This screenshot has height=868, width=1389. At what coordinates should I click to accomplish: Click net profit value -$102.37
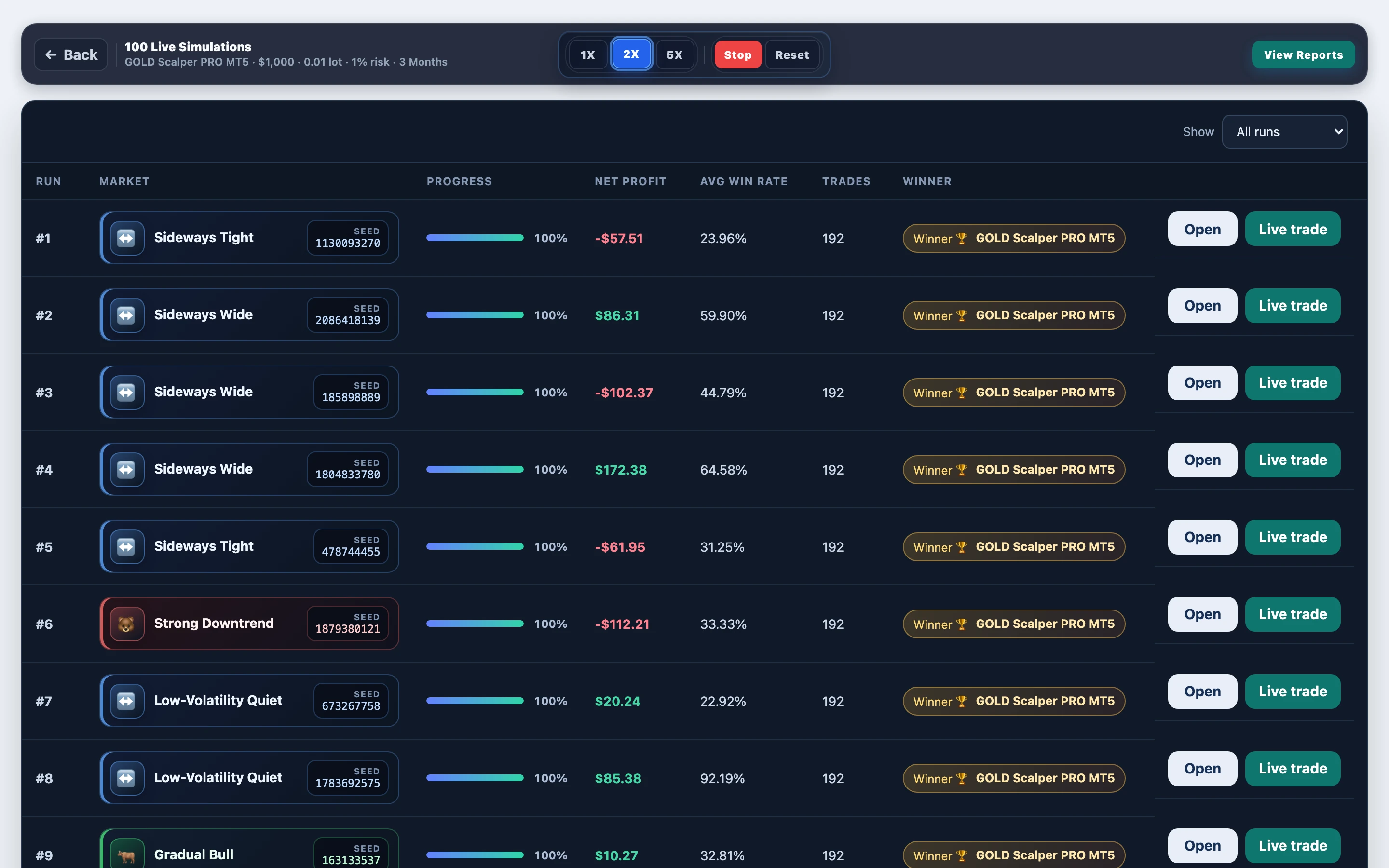[x=624, y=393]
